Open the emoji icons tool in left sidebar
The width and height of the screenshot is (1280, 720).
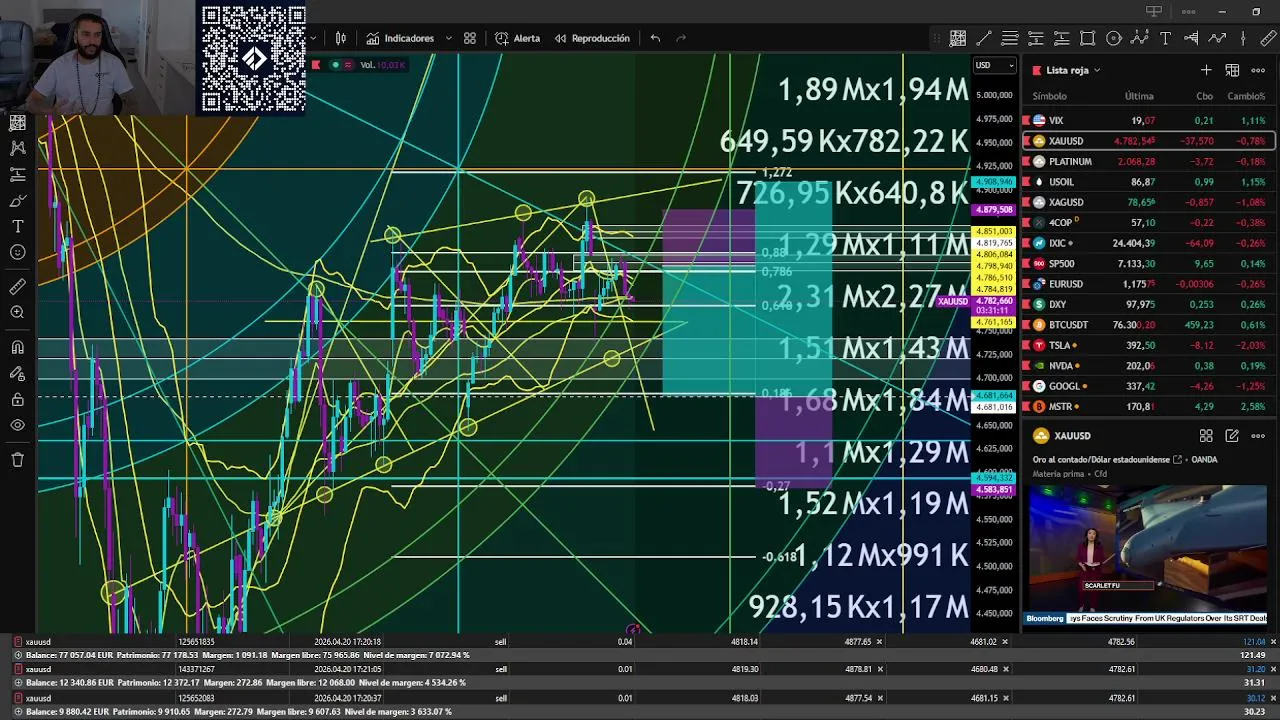tap(17, 252)
